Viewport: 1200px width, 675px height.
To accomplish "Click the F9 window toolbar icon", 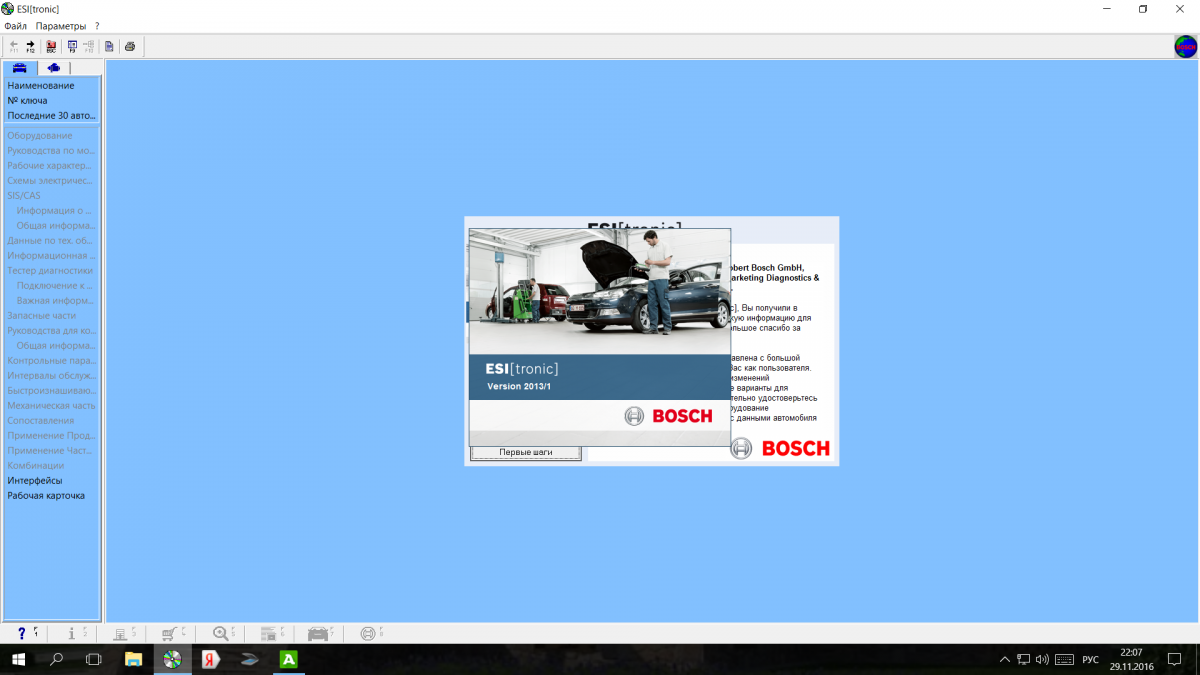I will (72, 46).
